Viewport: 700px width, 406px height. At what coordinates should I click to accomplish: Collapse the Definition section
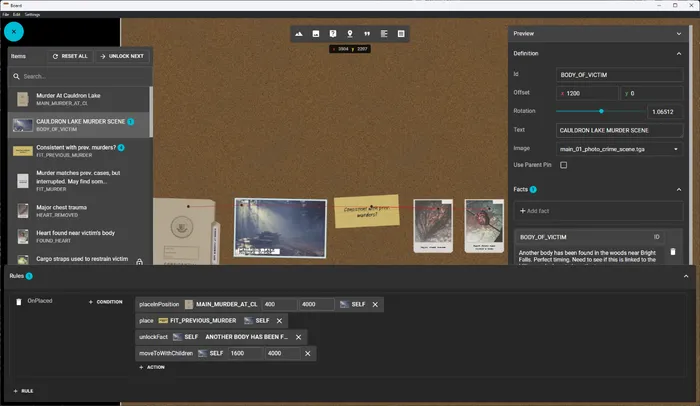pyautogui.click(x=679, y=54)
